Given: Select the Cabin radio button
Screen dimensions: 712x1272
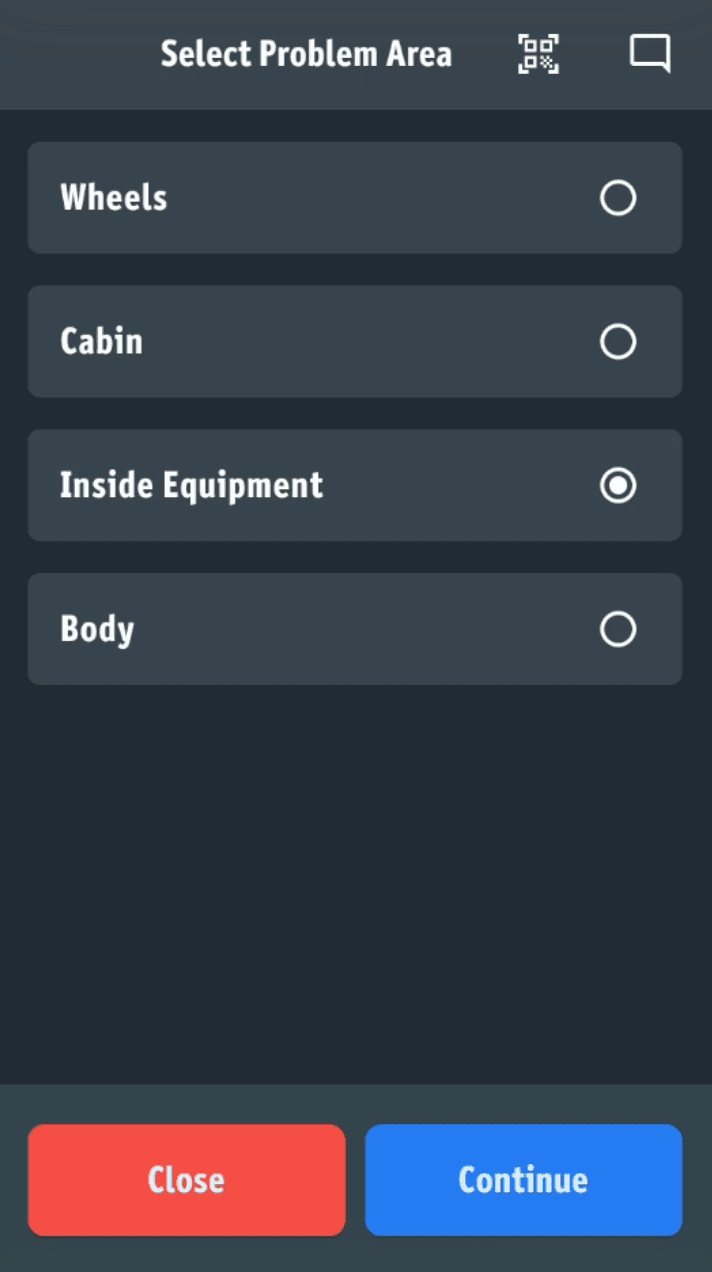Looking at the screenshot, I should coord(618,342).
